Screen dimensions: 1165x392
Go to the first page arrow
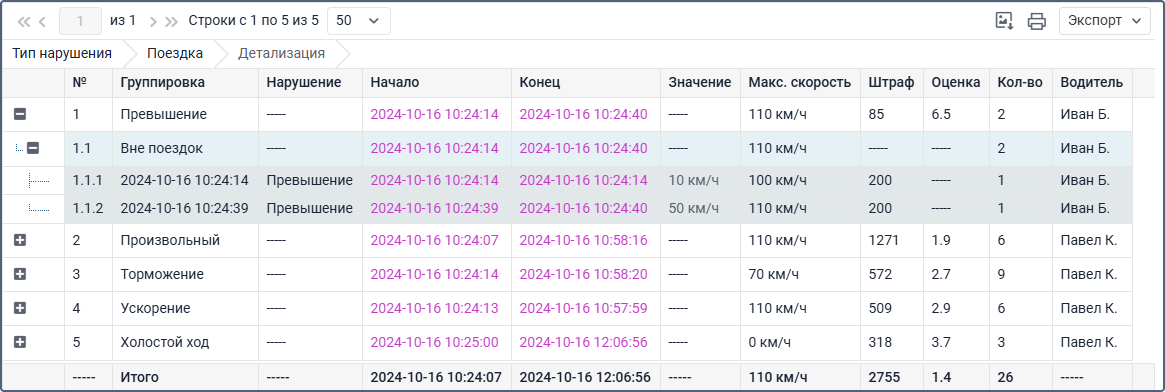pos(23,22)
